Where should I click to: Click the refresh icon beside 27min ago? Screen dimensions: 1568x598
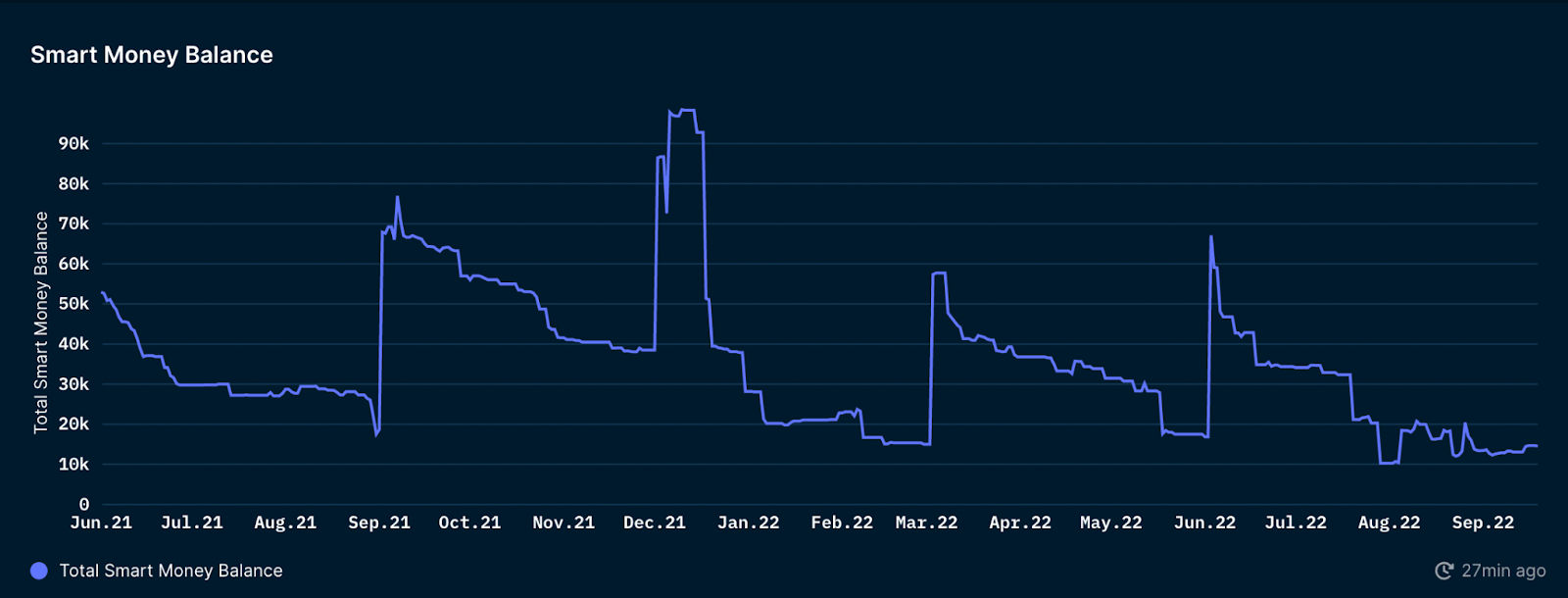(x=1444, y=571)
